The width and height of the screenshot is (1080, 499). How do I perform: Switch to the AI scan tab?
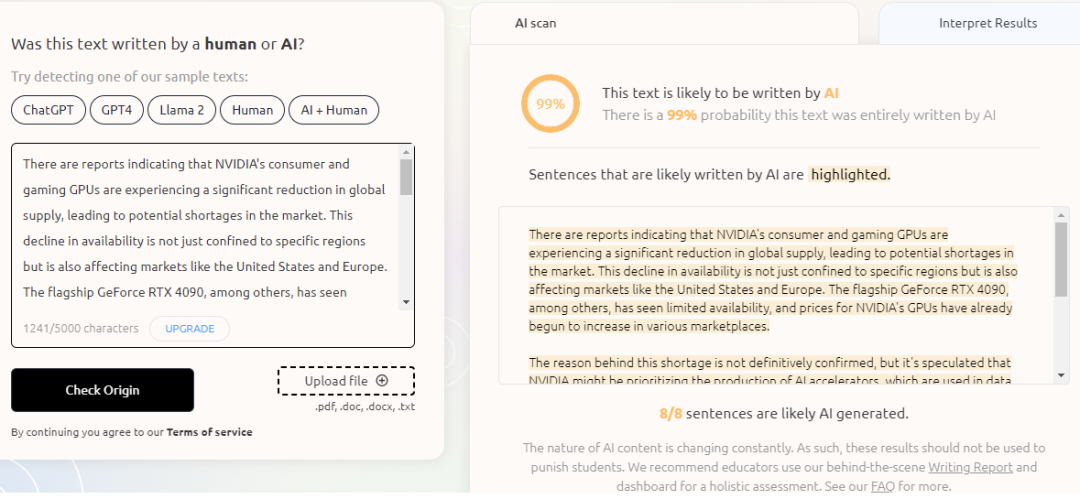click(535, 22)
